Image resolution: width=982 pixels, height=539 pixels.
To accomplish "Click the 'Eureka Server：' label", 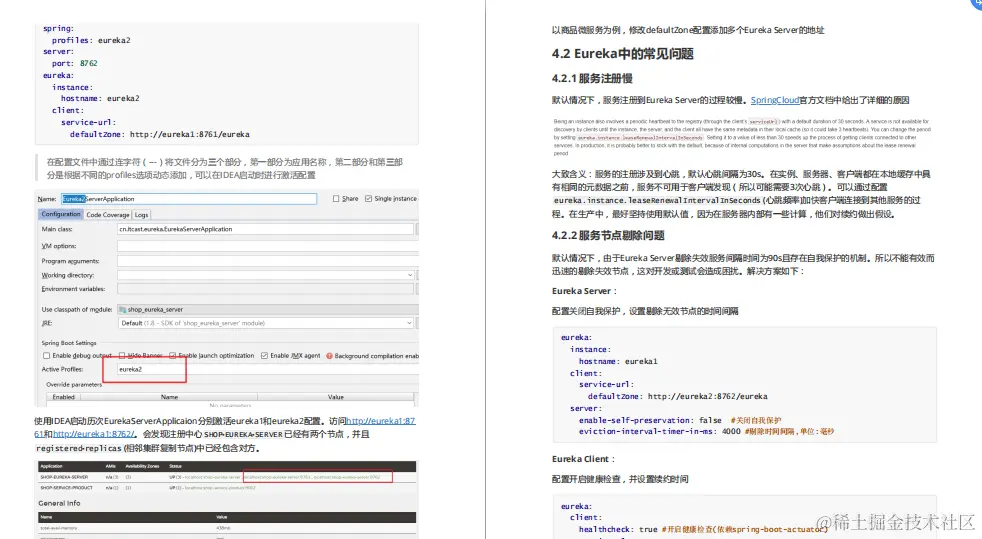I will pyautogui.click(x=584, y=291).
